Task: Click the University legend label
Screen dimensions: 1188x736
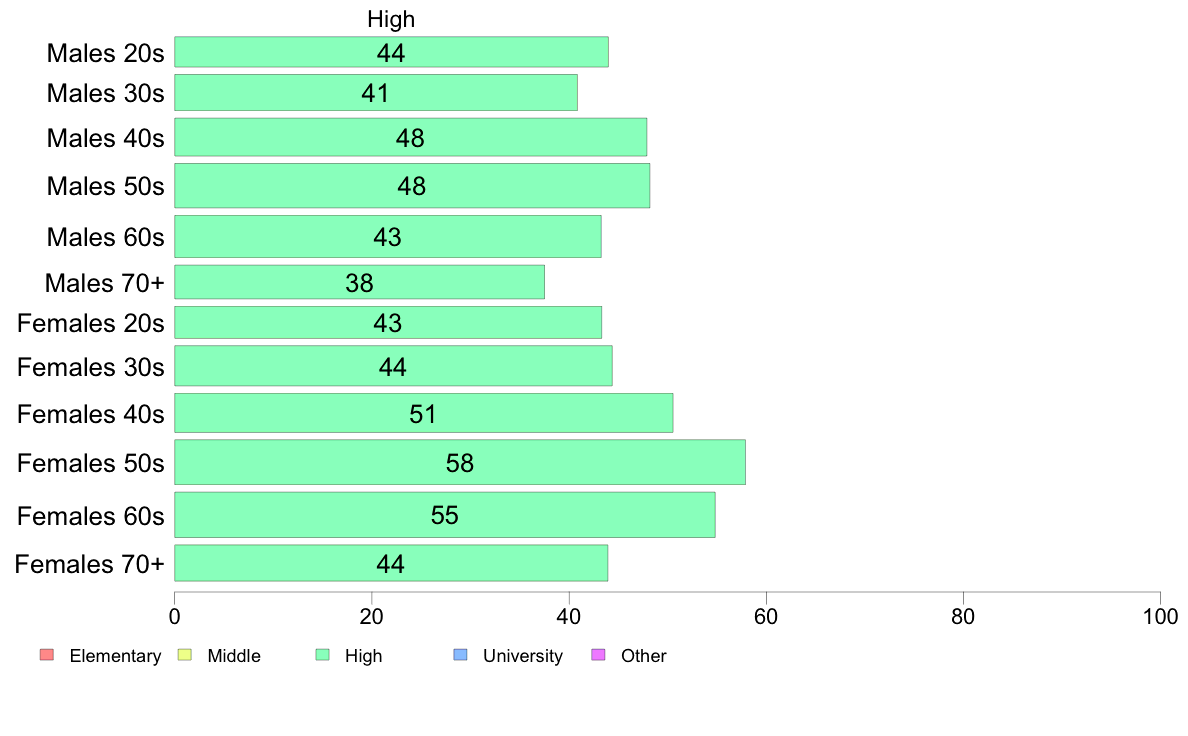Action: click(523, 656)
